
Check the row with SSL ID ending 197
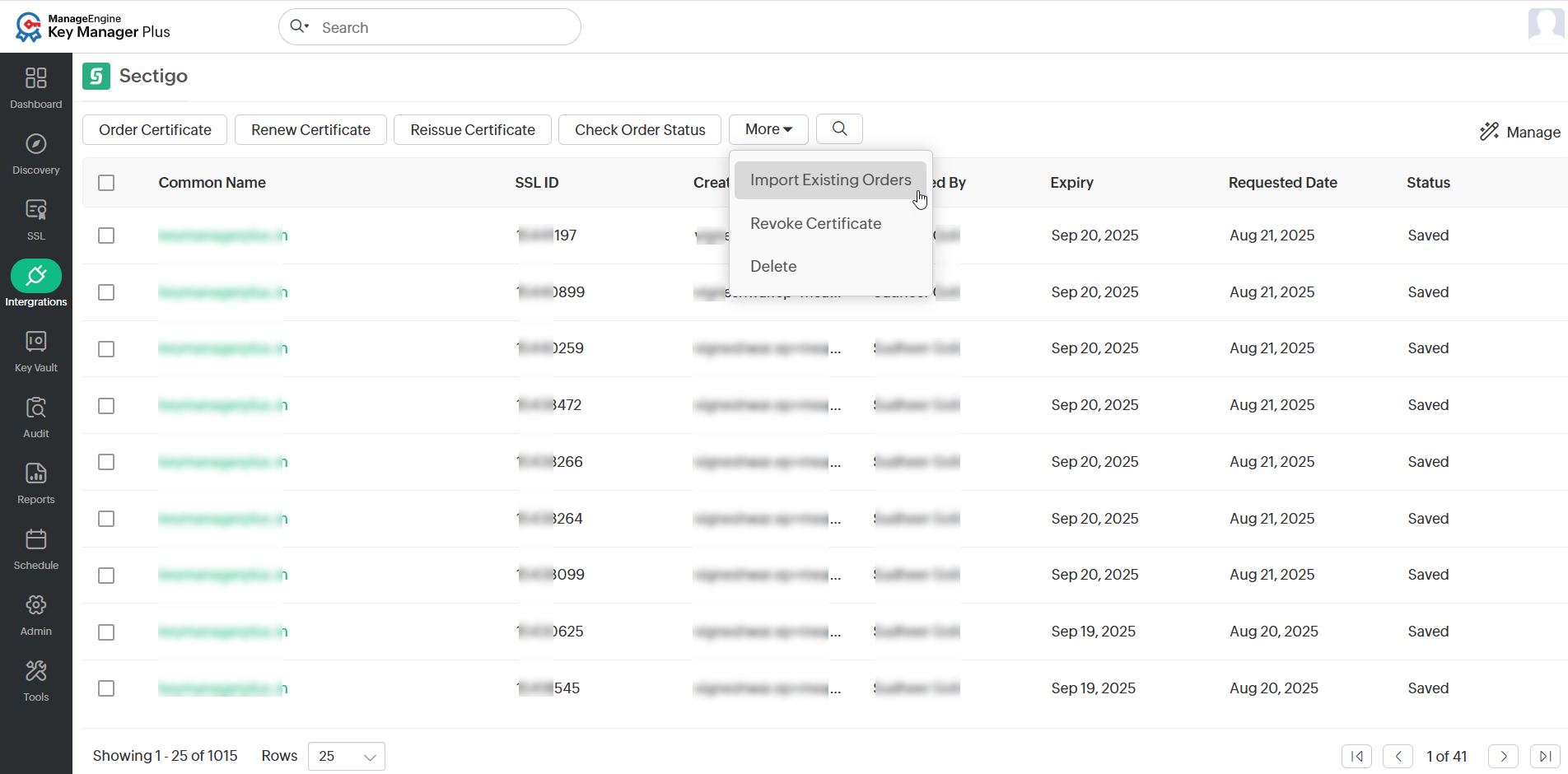(106, 235)
